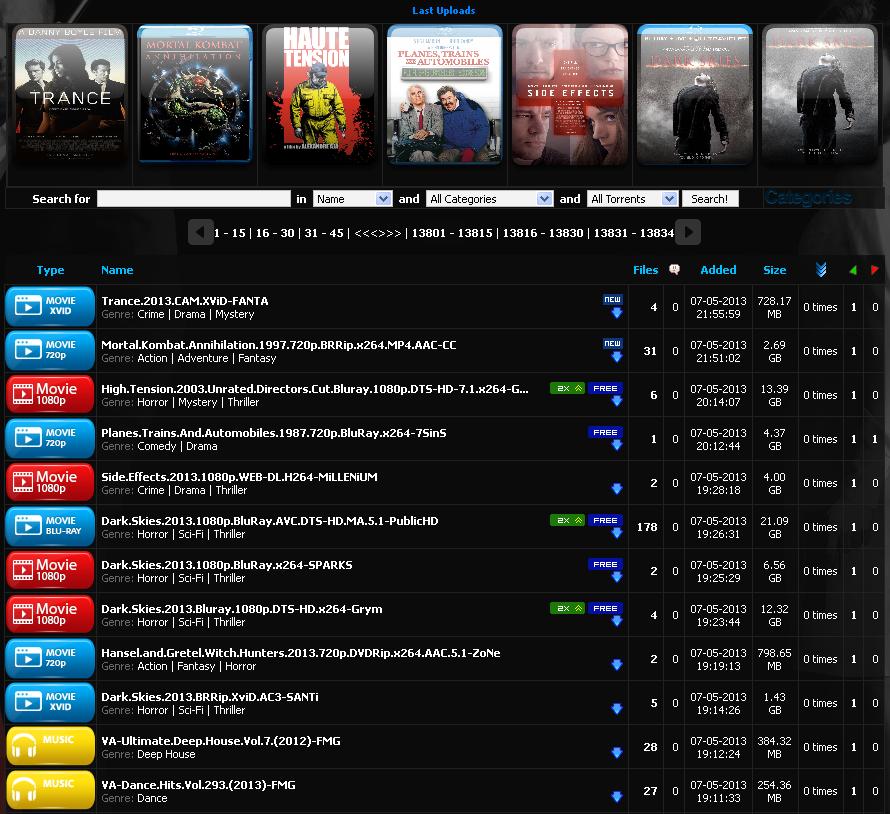Sort list by Name column header

click(x=117, y=270)
